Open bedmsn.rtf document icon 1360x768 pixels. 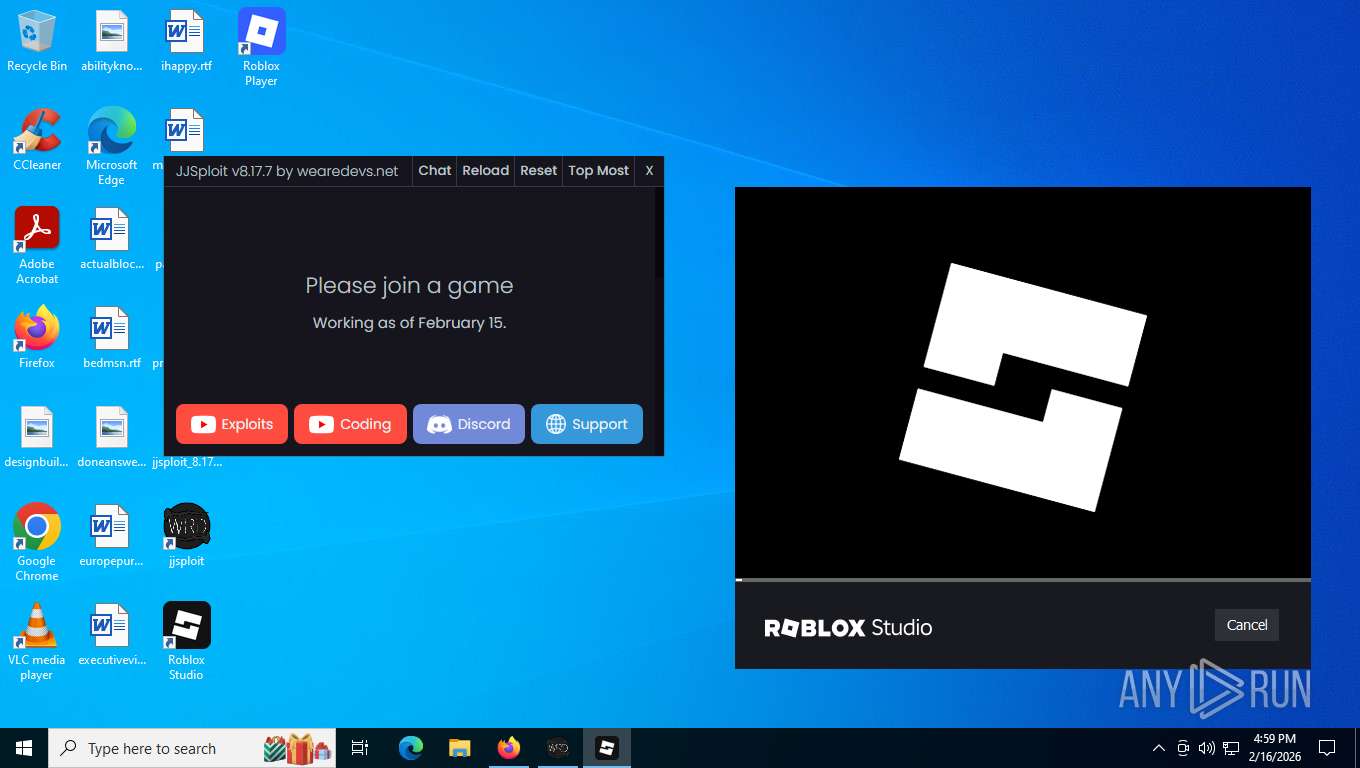[111, 338]
